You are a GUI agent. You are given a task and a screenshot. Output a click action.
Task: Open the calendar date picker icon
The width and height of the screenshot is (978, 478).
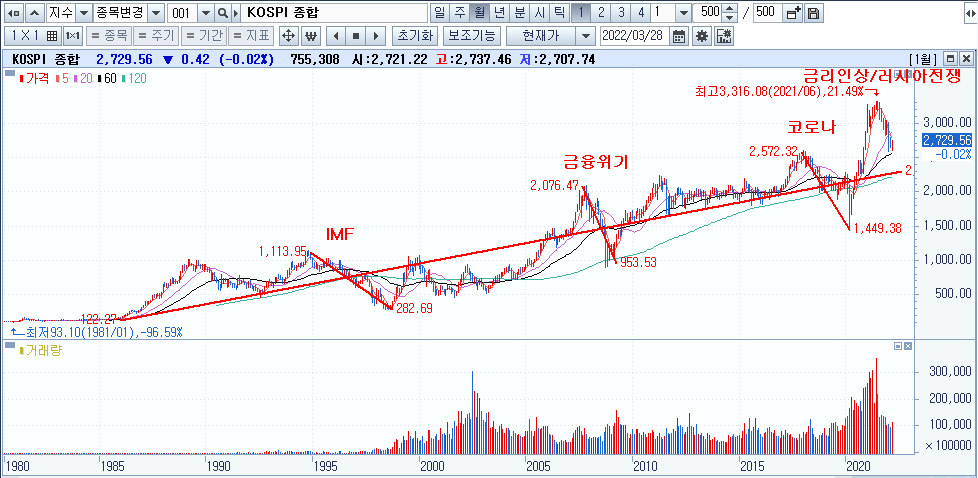click(x=679, y=36)
